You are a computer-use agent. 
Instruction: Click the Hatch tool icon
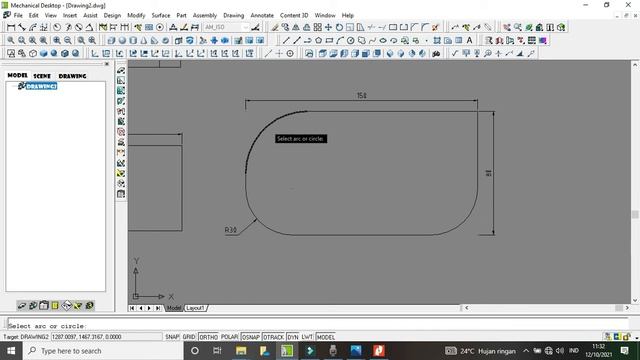[437, 40]
